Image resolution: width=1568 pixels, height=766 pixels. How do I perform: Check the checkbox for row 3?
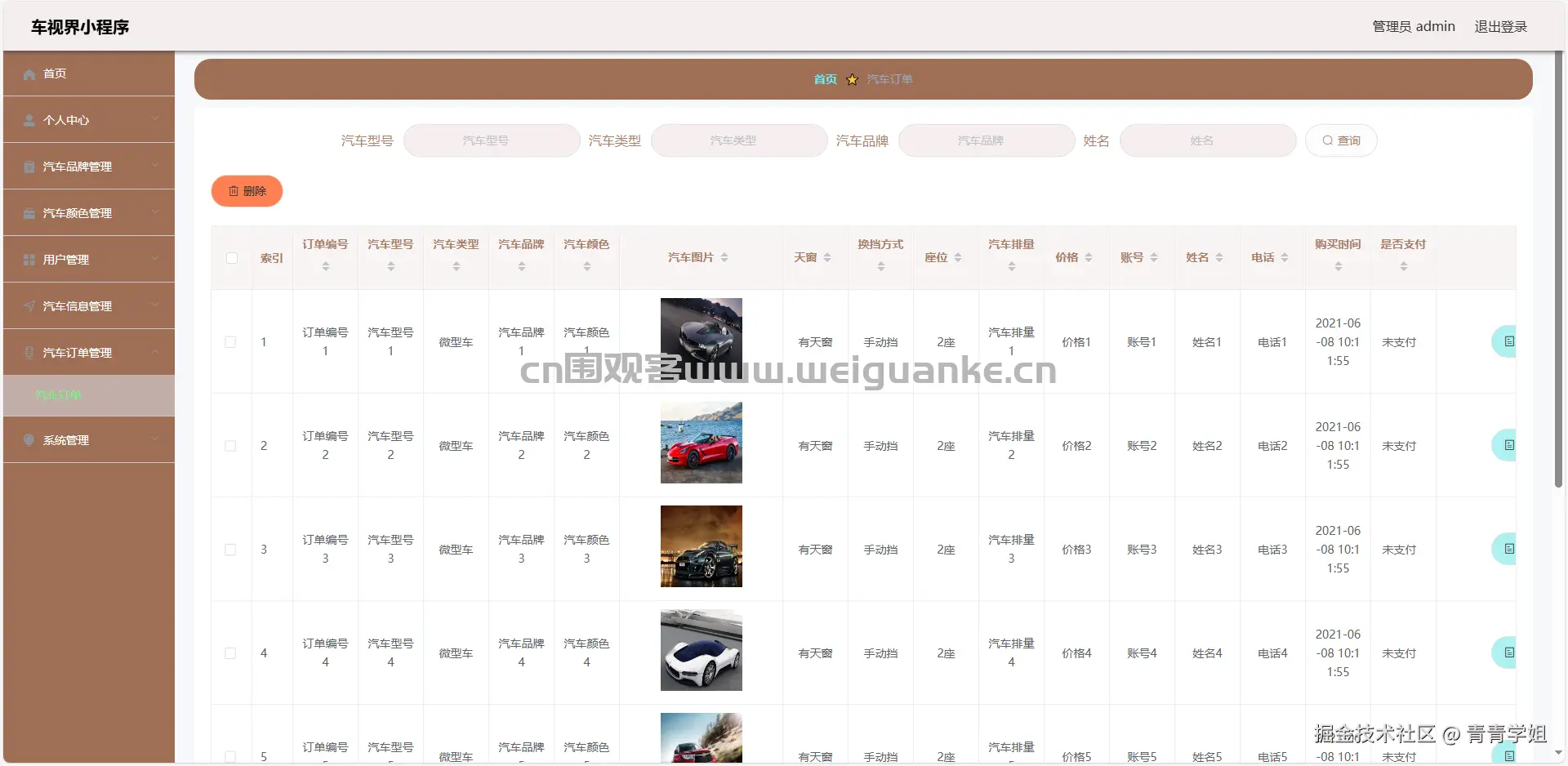[230, 550]
